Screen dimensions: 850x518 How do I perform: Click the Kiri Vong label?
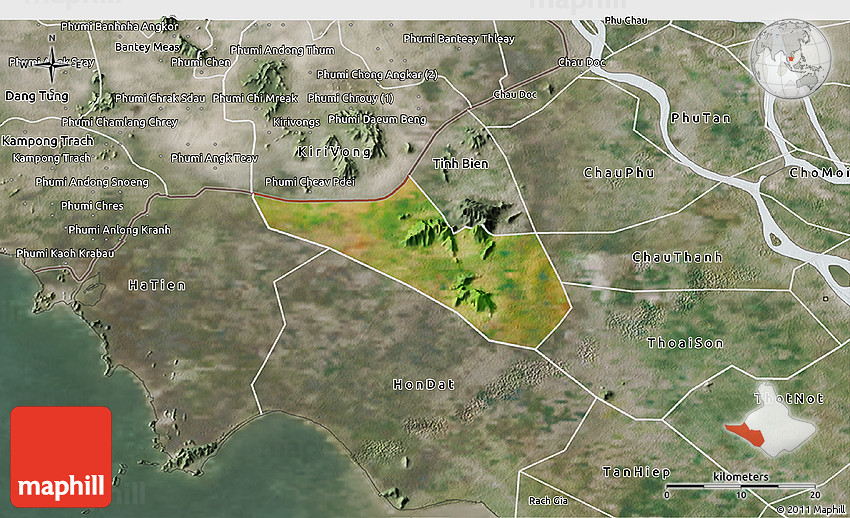[x=334, y=152]
